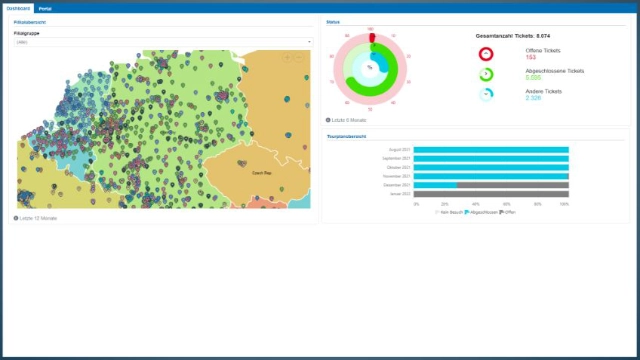Click the August 2021 axis label

coord(400,150)
